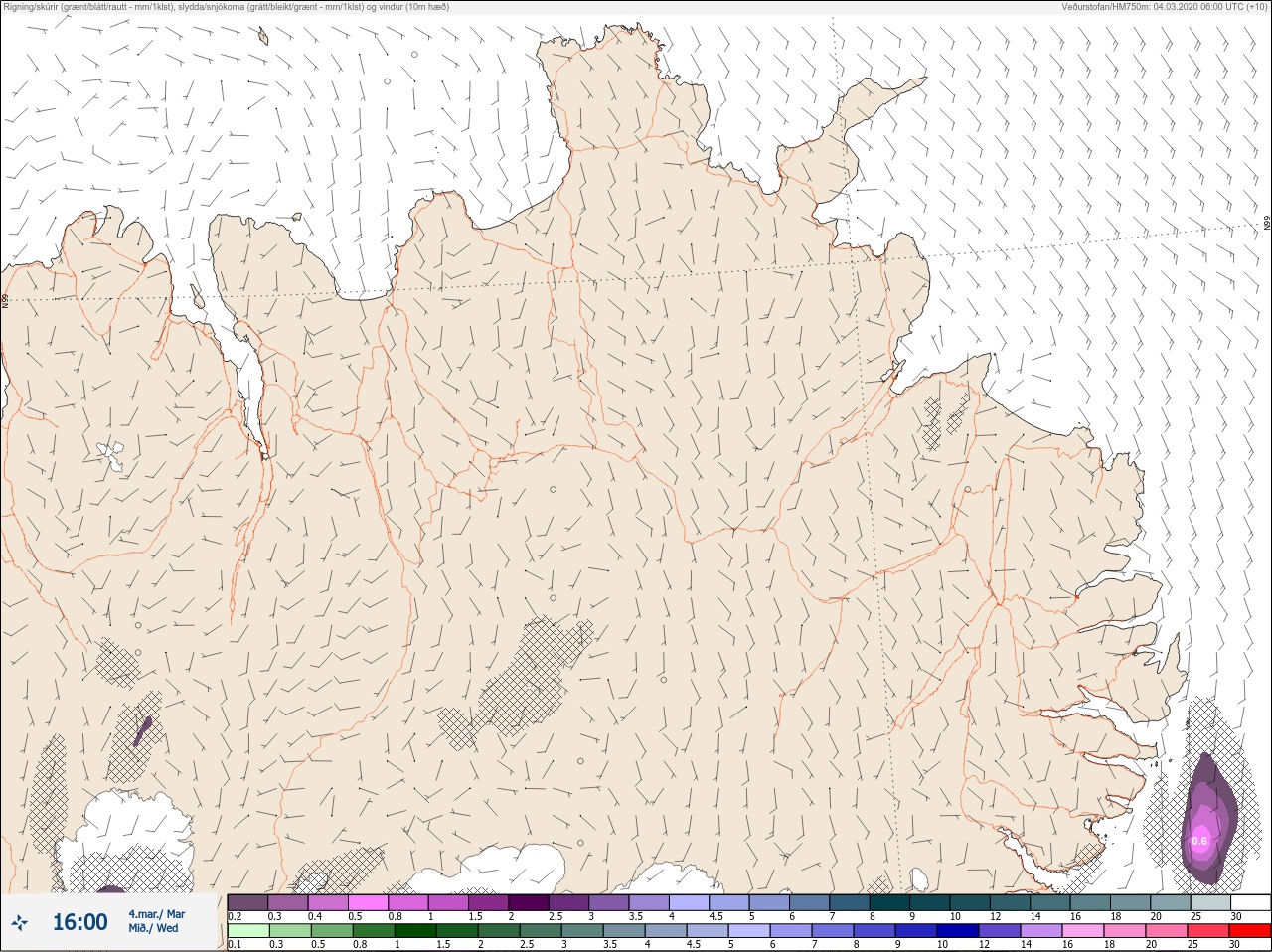Click the bottom-row legend swatch labeled 0.5
The image size is (1272, 952).
(331, 931)
